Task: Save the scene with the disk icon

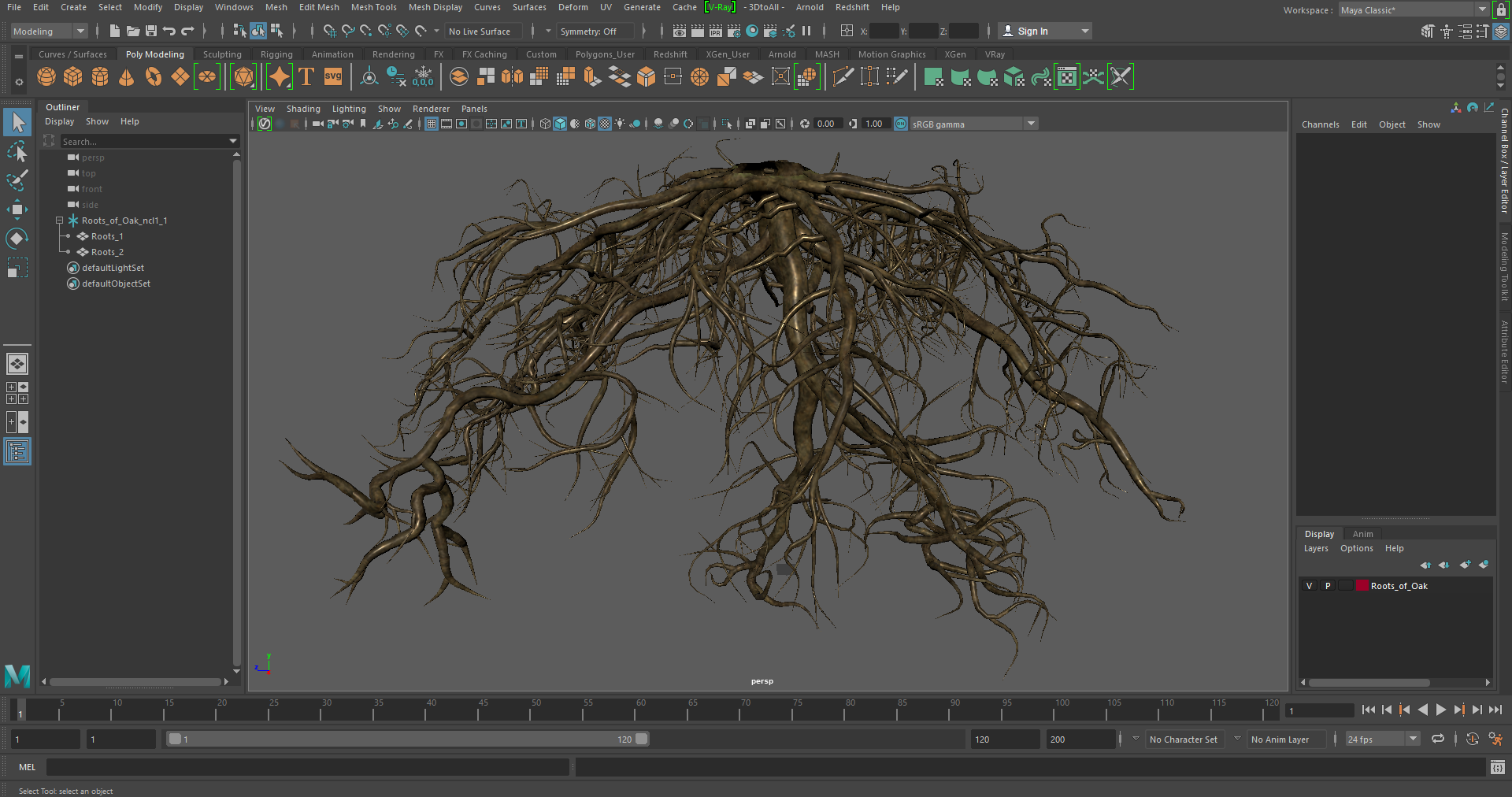Action: (x=151, y=32)
